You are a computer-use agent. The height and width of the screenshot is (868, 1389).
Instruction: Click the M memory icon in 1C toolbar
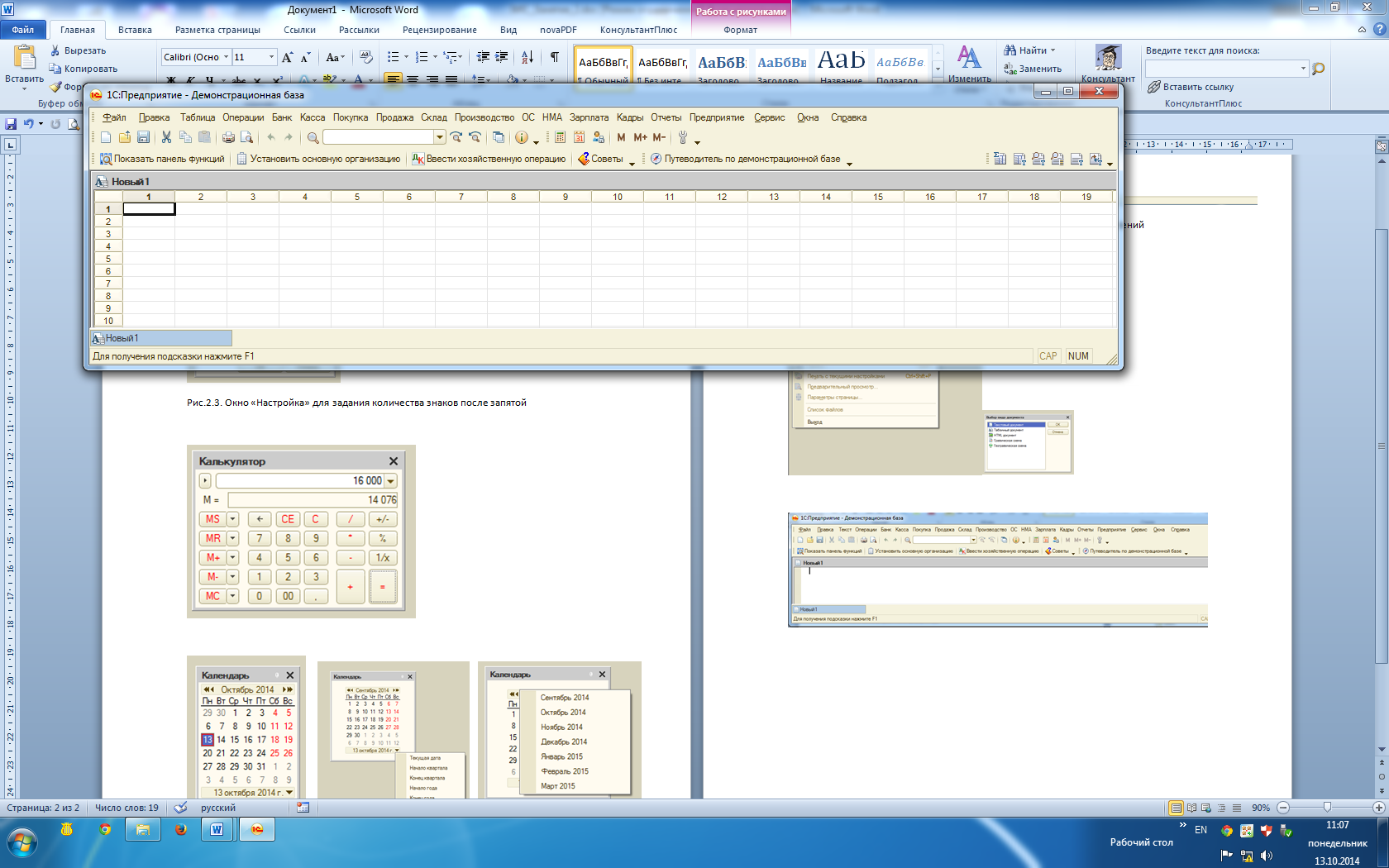[x=621, y=137]
